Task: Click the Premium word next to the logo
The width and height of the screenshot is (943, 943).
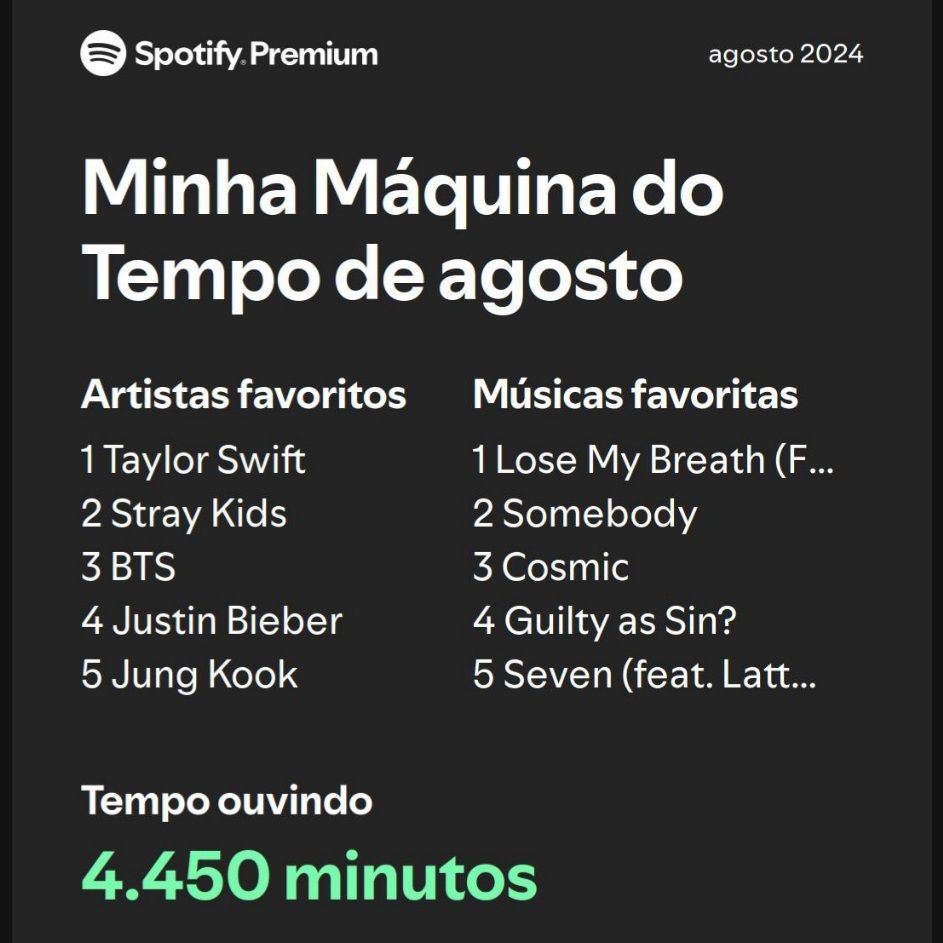Action: (x=314, y=54)
